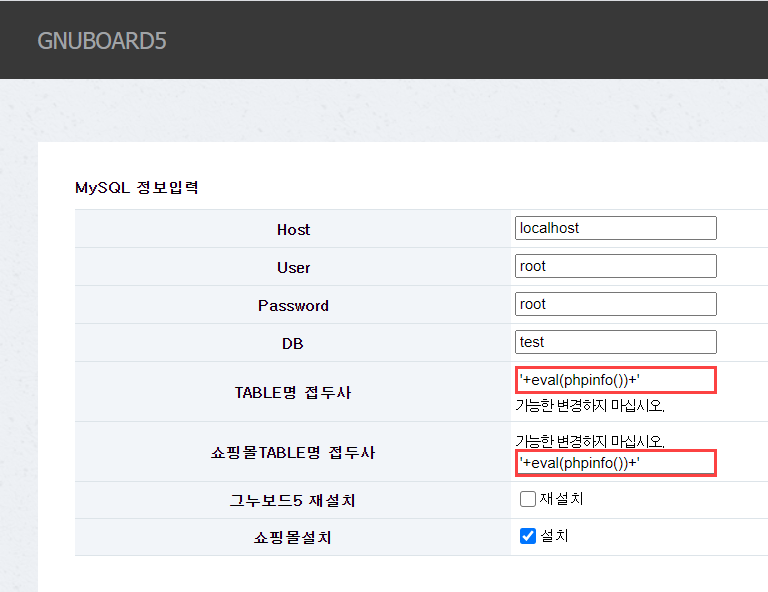Click the hint text below TABLE명 접두사 field
Viewport: 768px width, 592px height.
coord(590,406)
